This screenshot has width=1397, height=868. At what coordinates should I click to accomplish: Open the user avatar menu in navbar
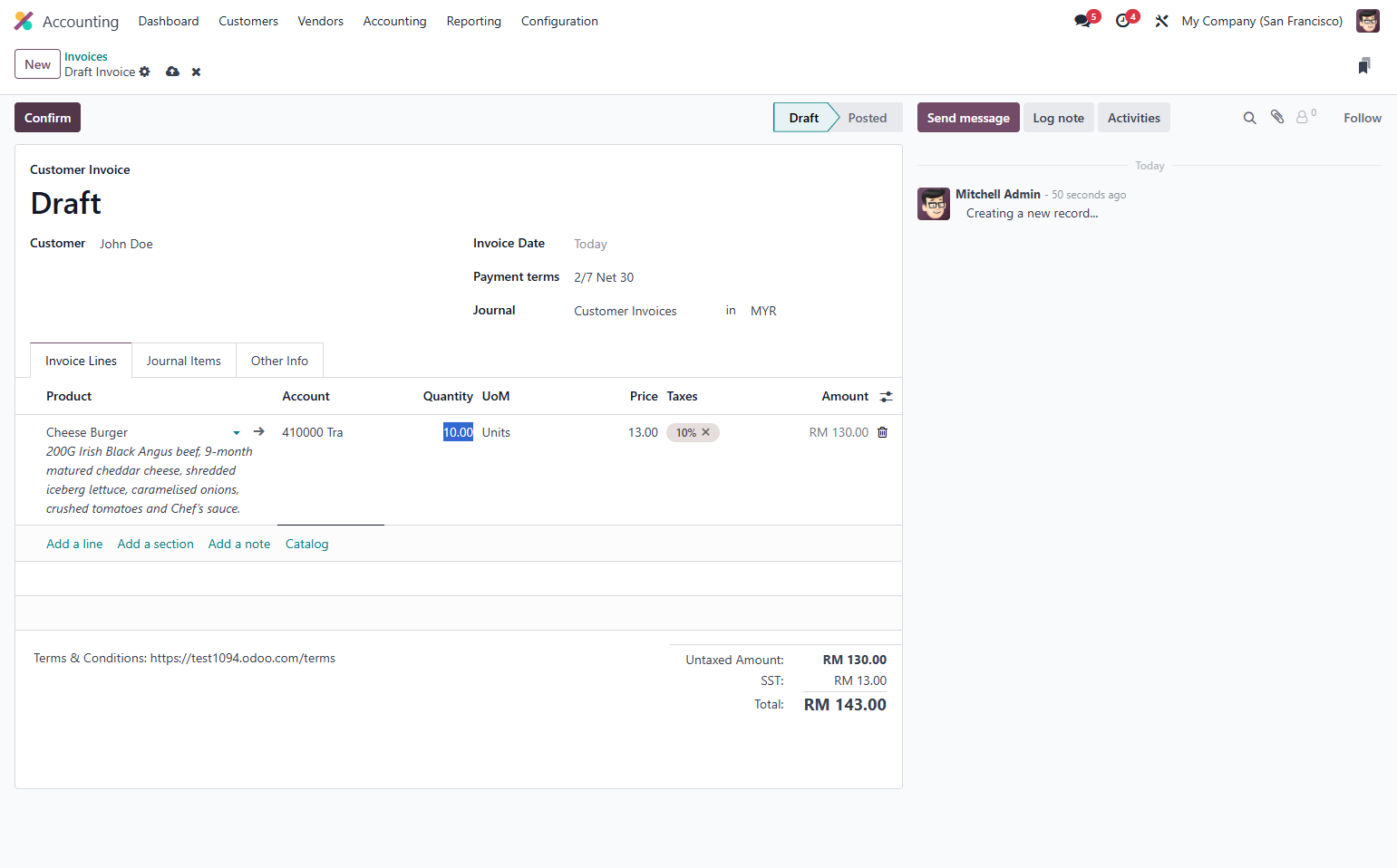pos(1367,21)
